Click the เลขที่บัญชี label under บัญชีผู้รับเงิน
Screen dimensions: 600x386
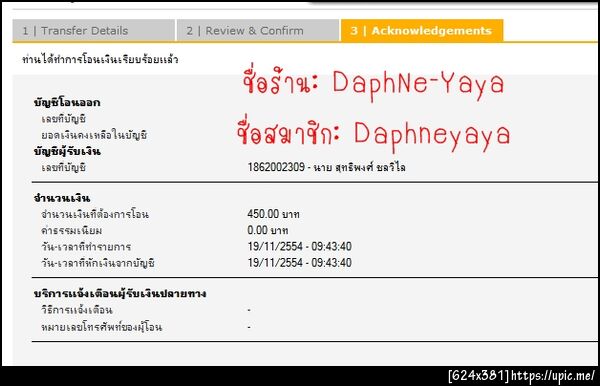[x=64, y=168]
